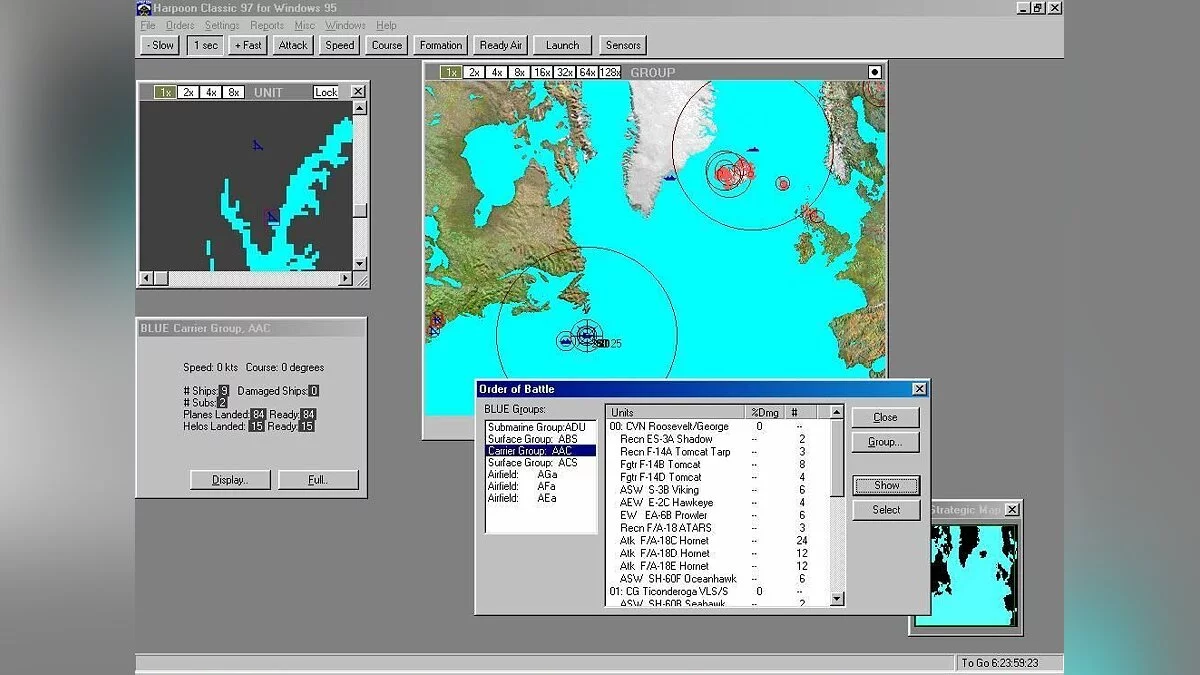Viewport: 1200px width, 675px height.
Task: Click the Select button
Action: click(886, 510)
